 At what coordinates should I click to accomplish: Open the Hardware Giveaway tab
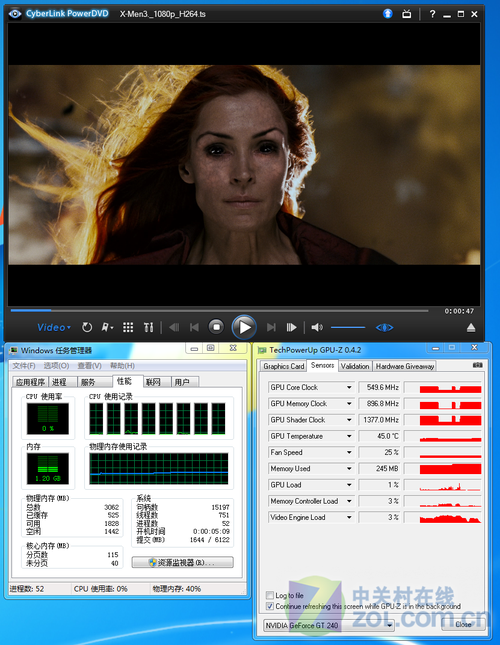coord(405,366)
